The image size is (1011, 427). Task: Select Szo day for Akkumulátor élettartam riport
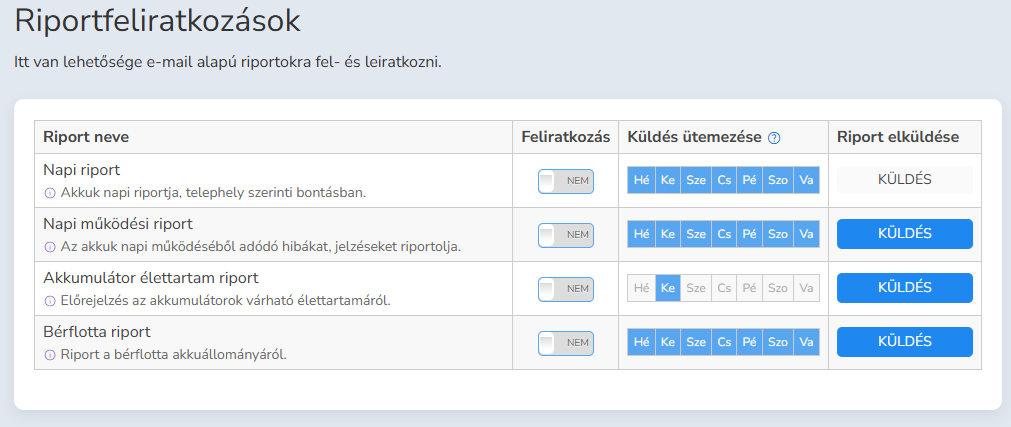pyautogui.click(x=777, y=288)
